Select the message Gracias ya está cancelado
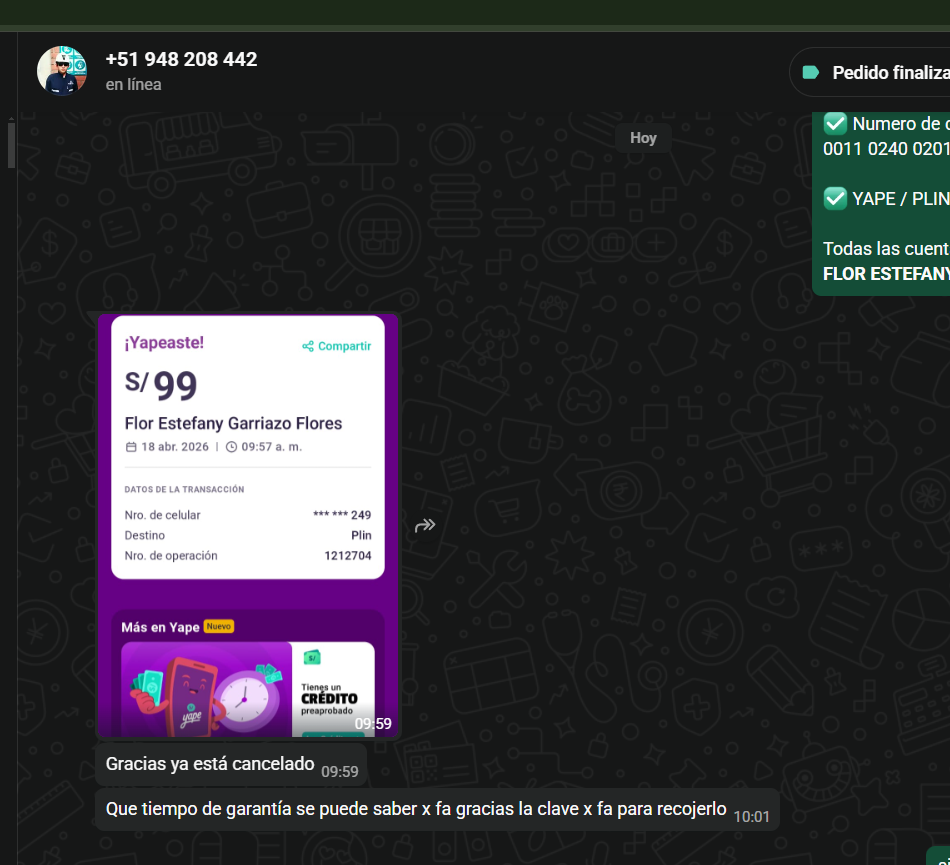950x865 pixels. point(210,764)
